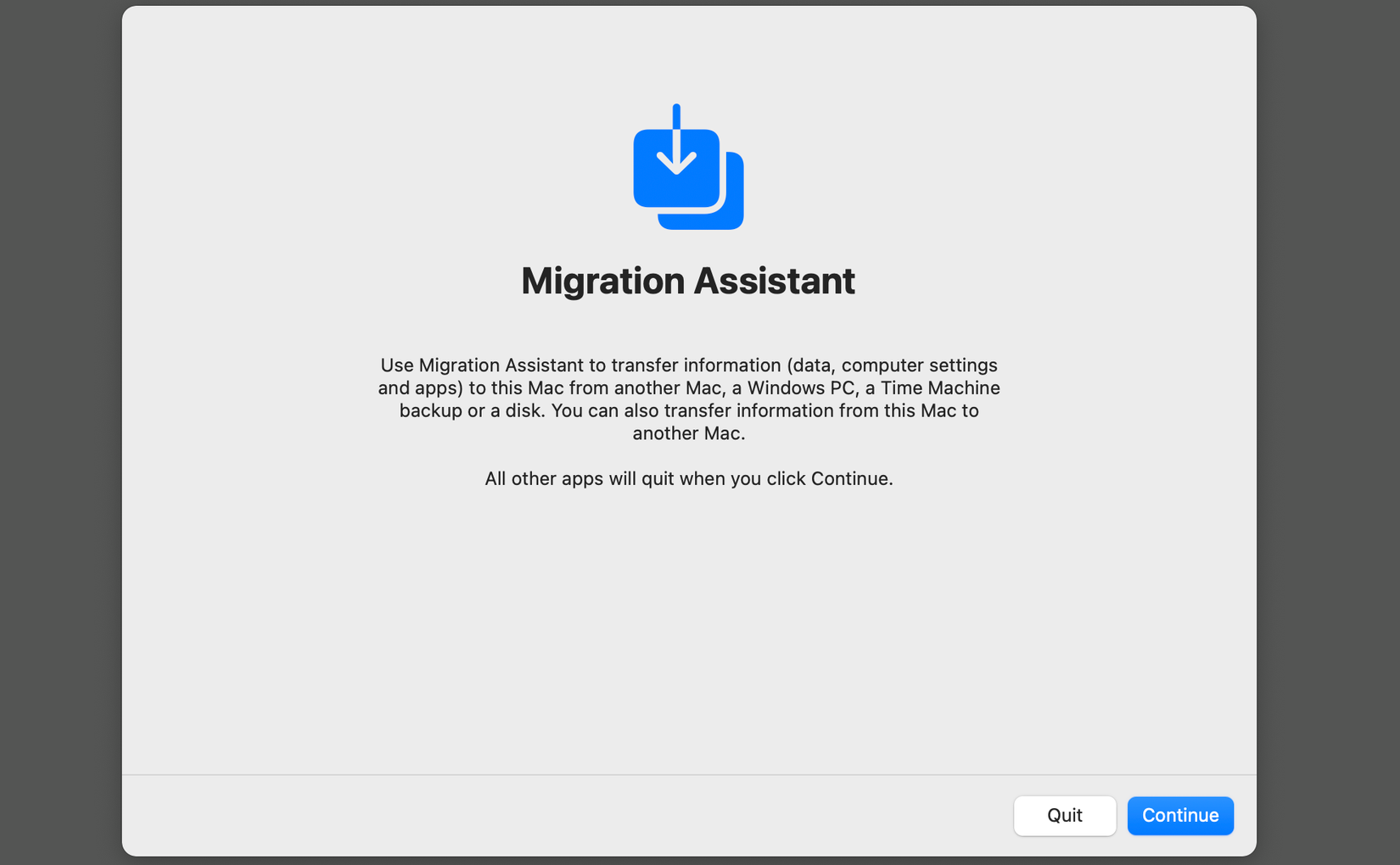Click the word "Migration" in the title

(x=602, y=281)
